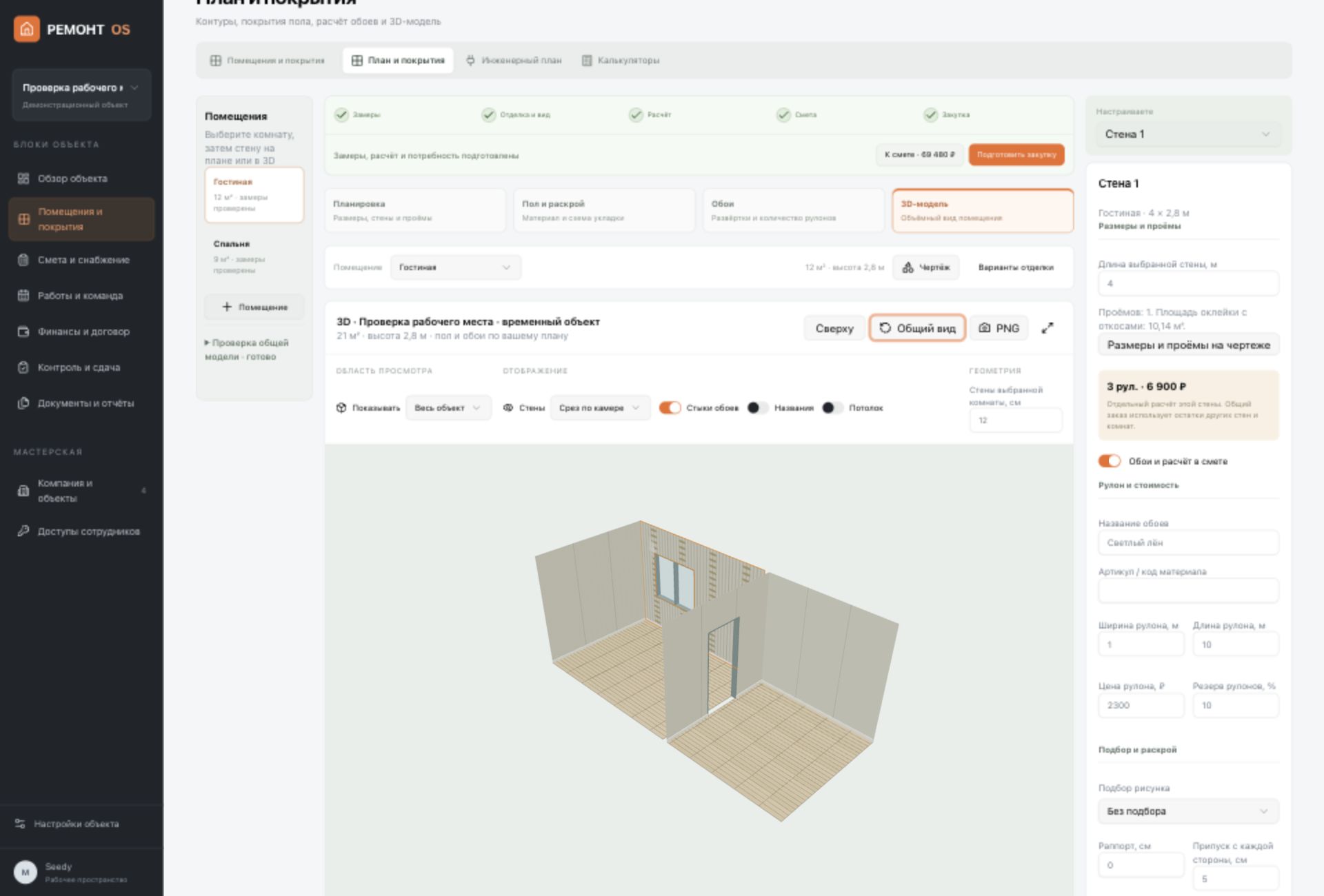Click the M user avatar
The image size is (1324, 896).
(x=26, y=873)
